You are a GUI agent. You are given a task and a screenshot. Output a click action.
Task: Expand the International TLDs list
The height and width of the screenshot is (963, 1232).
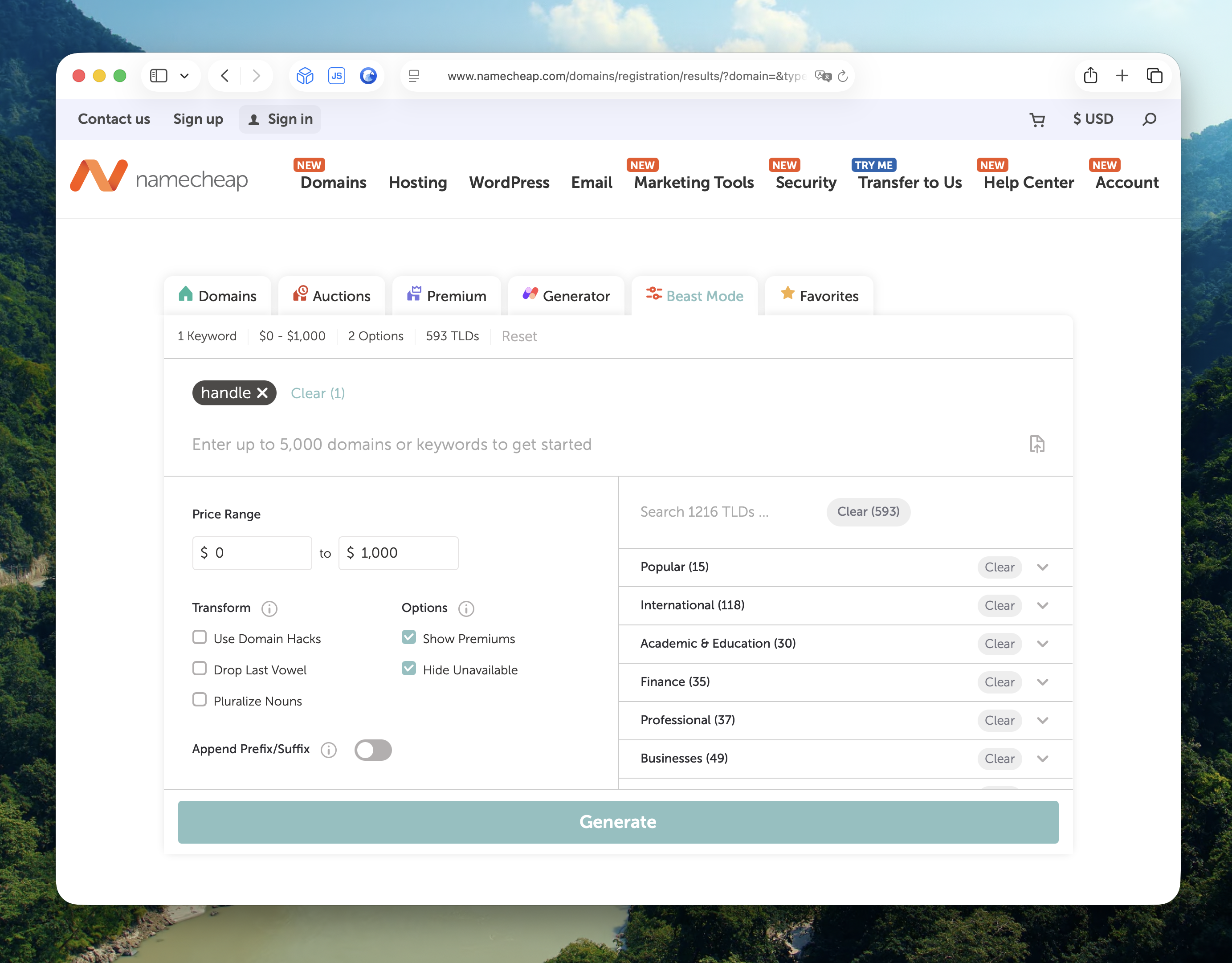pyautogui.click(x=1042, y=605)
